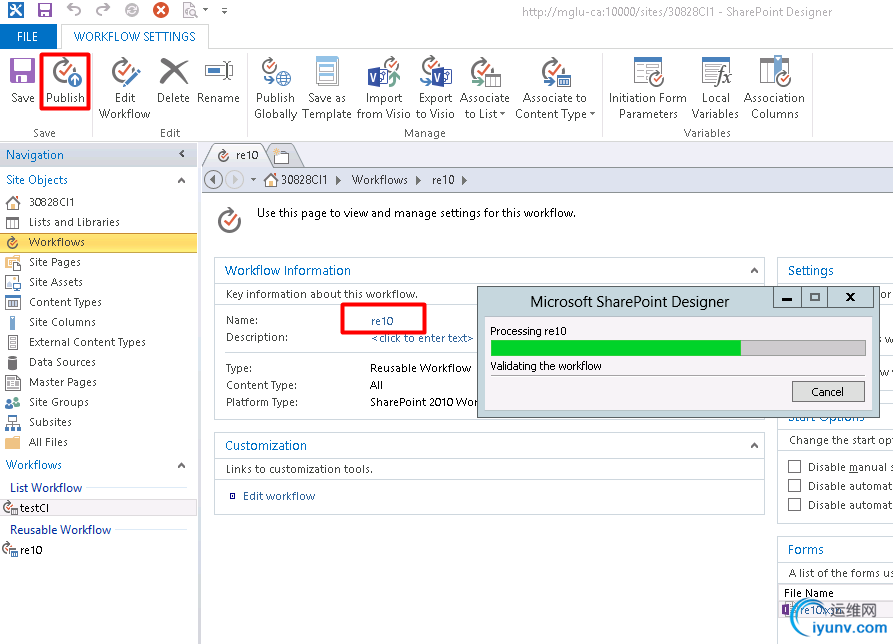Collapse the Site Objects section
The height and width of the screenshot is (644, 893).
pyautogui.click(x=182, y=181)
